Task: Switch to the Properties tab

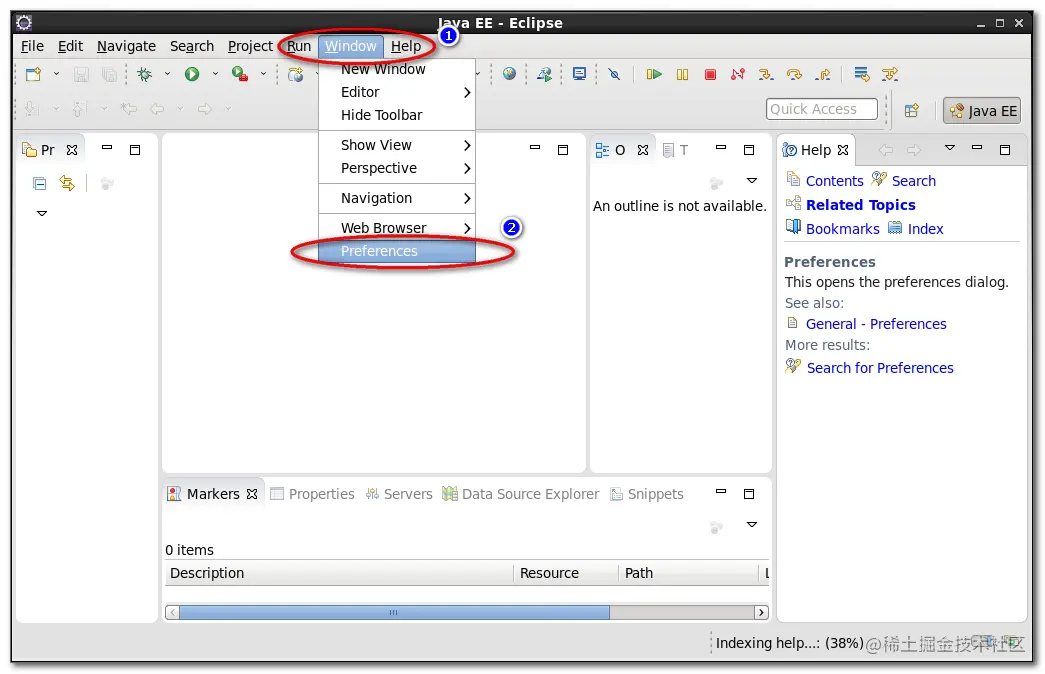Action: 312,494
